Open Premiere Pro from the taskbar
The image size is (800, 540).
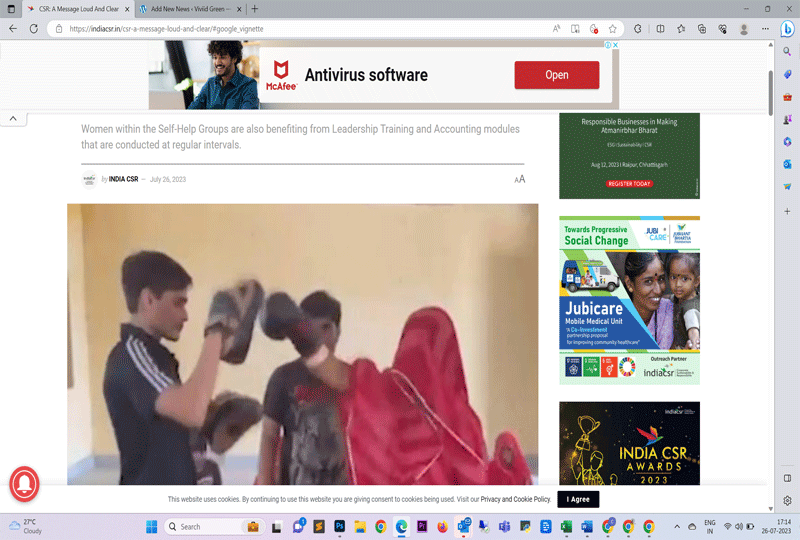422,526
